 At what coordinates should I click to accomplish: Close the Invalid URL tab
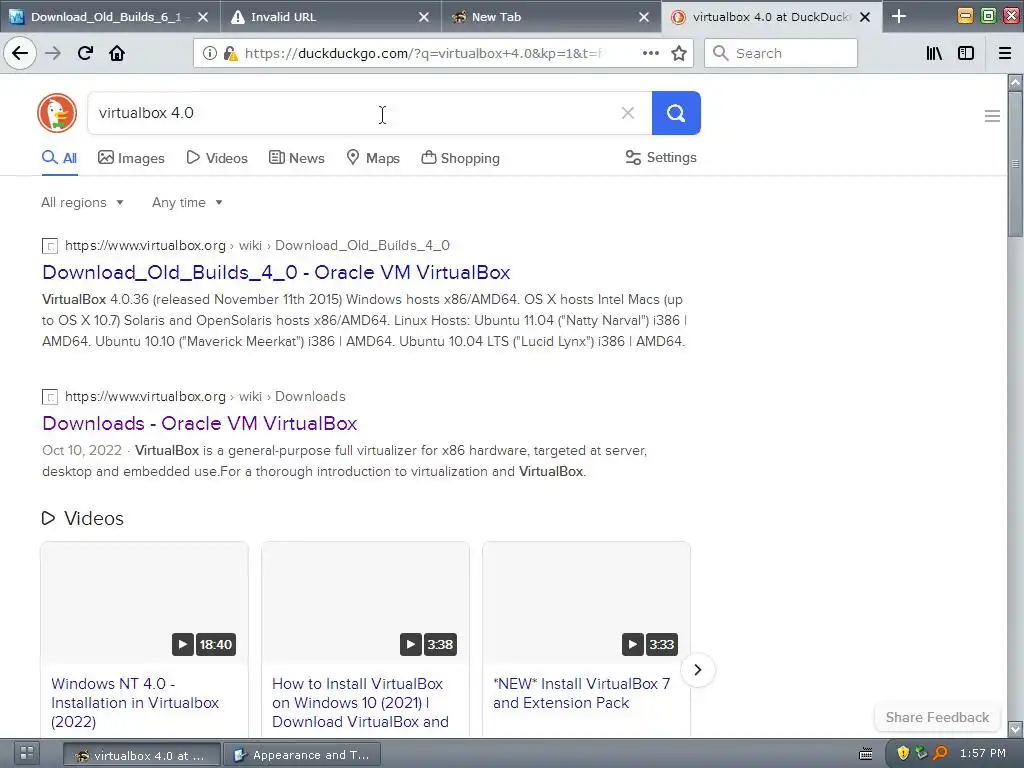point(424,17)
